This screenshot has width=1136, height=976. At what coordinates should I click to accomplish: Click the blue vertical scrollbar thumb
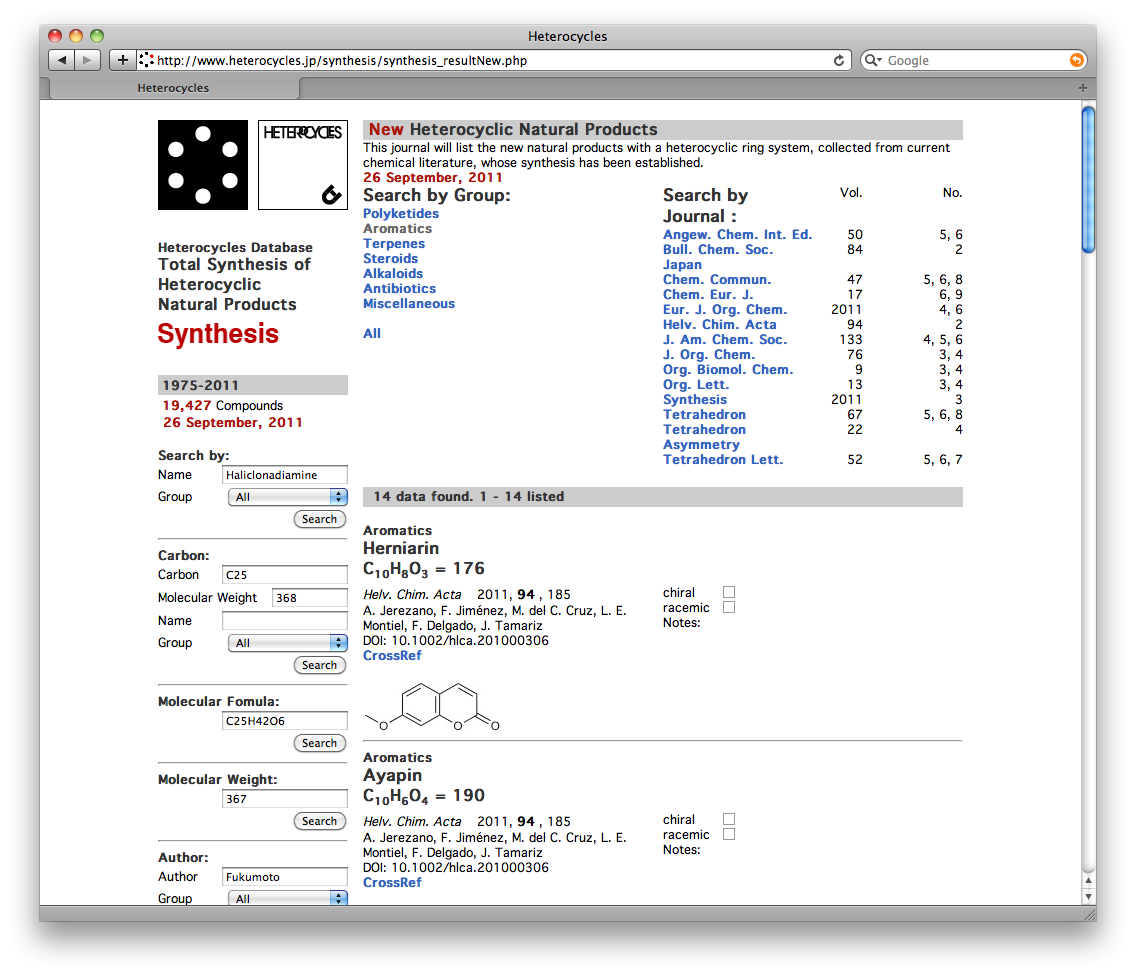coord(1088,179)
